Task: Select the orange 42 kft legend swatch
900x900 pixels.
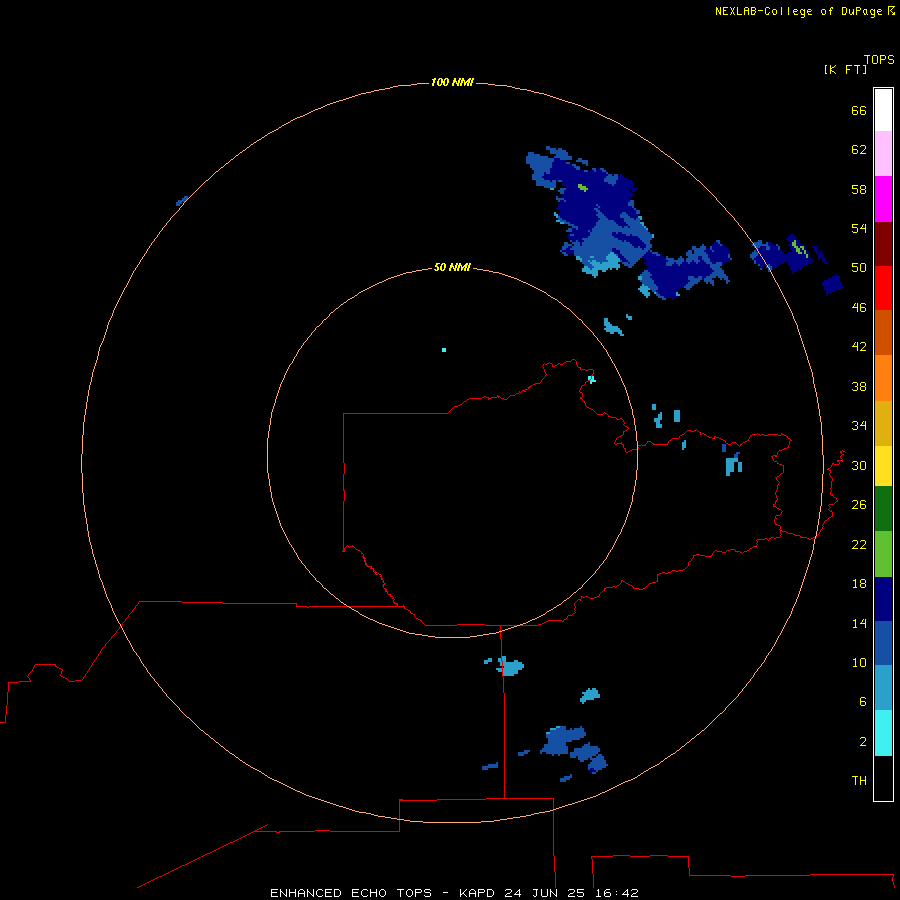Action: 883,378
